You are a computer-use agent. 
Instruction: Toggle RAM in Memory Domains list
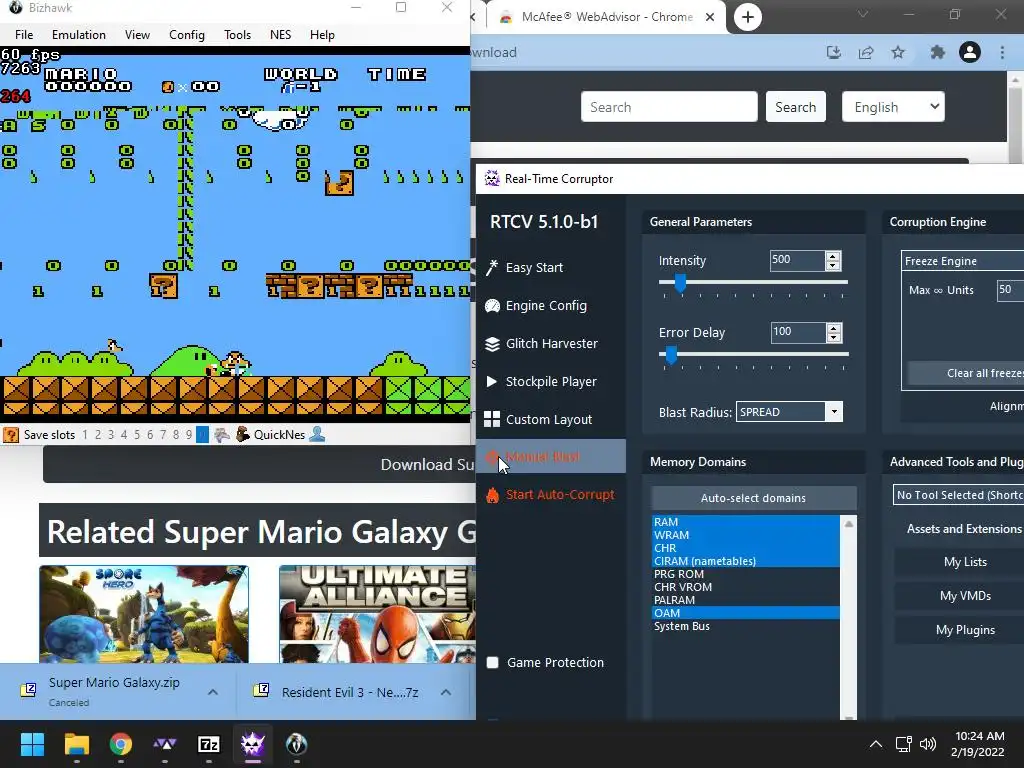[746, 522]
